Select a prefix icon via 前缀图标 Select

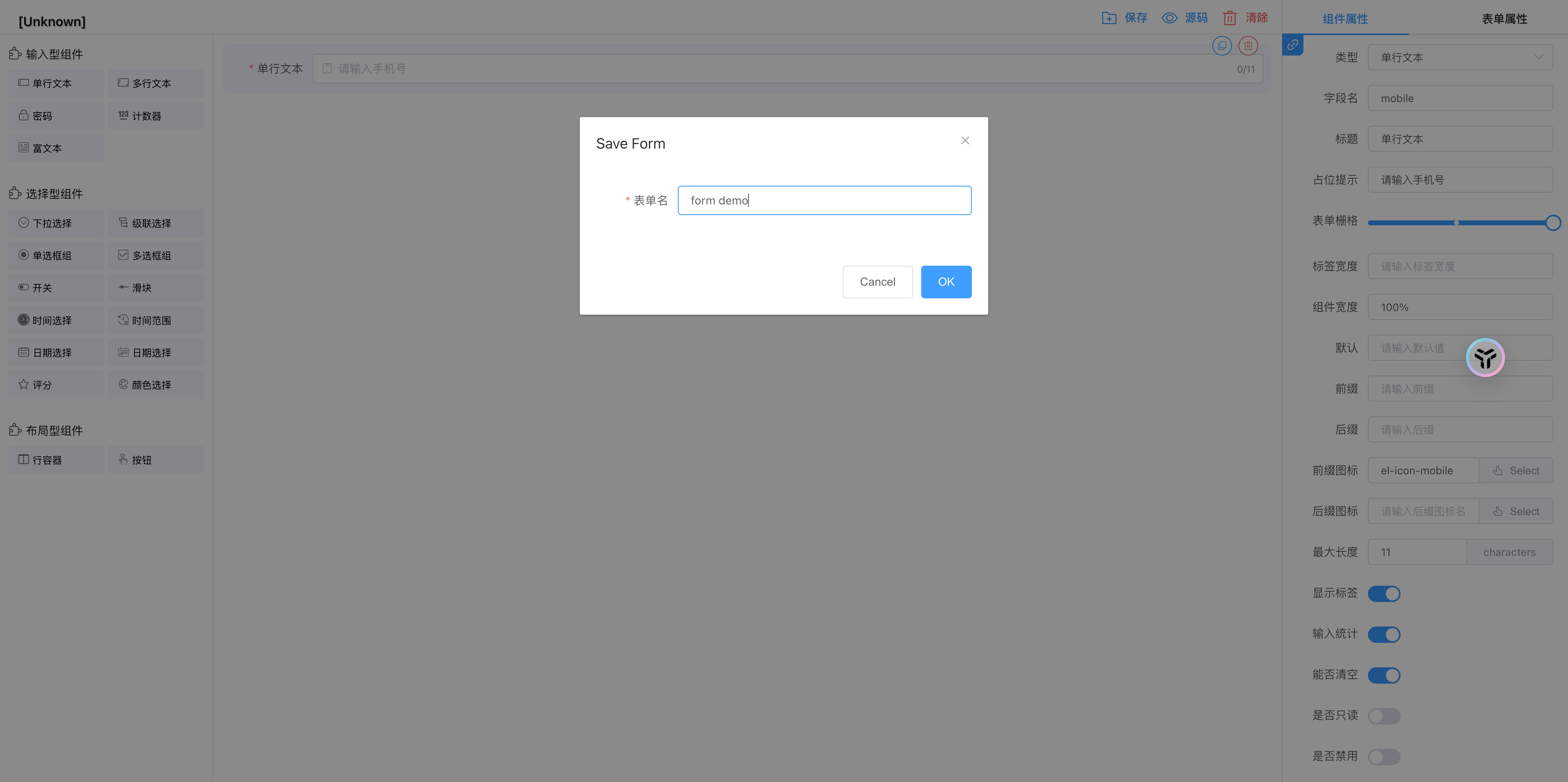[1516, 470]
